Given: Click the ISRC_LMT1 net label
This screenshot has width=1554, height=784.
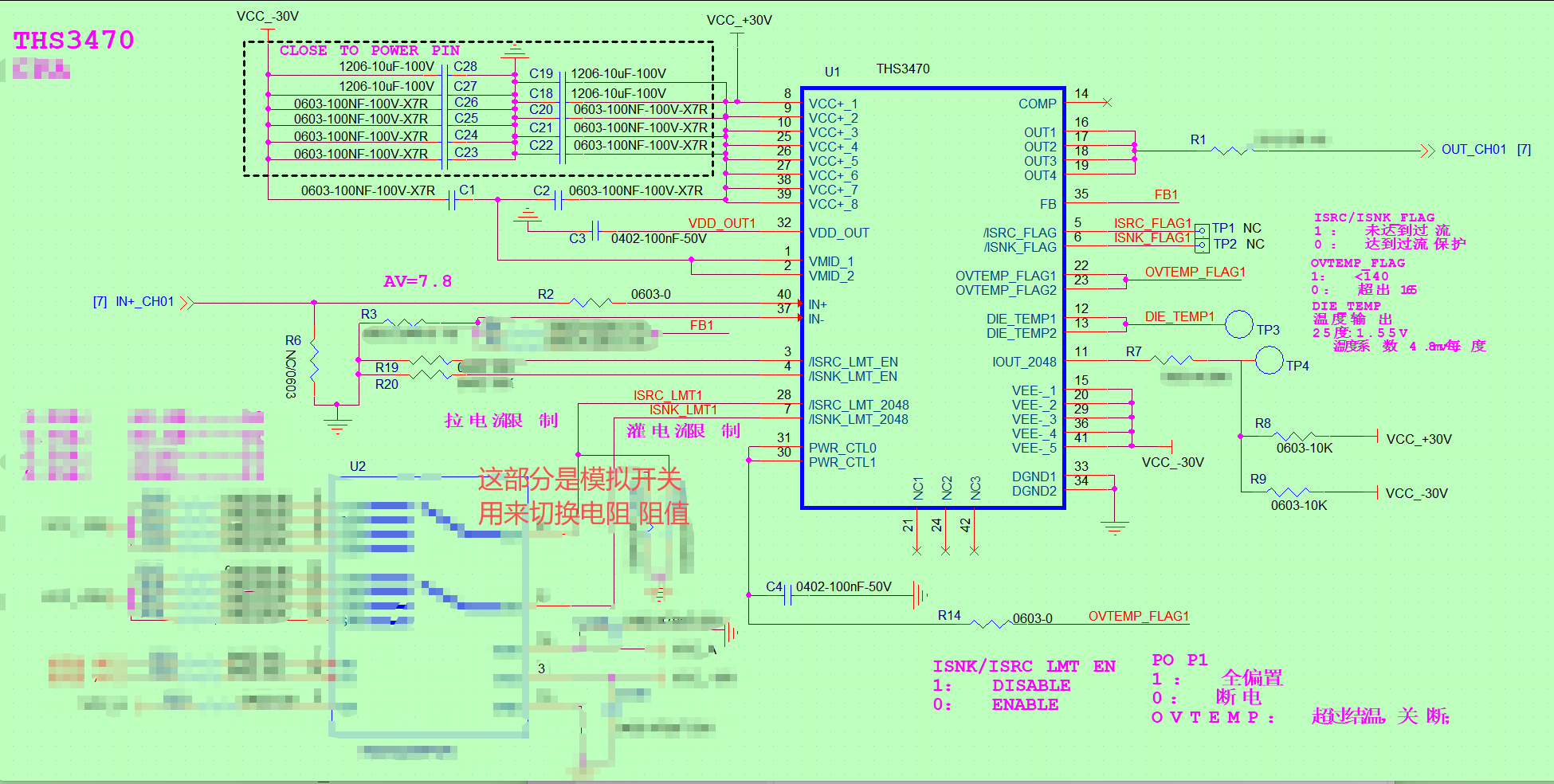Looking at the screenshot, I should click(x=668, y=395).
